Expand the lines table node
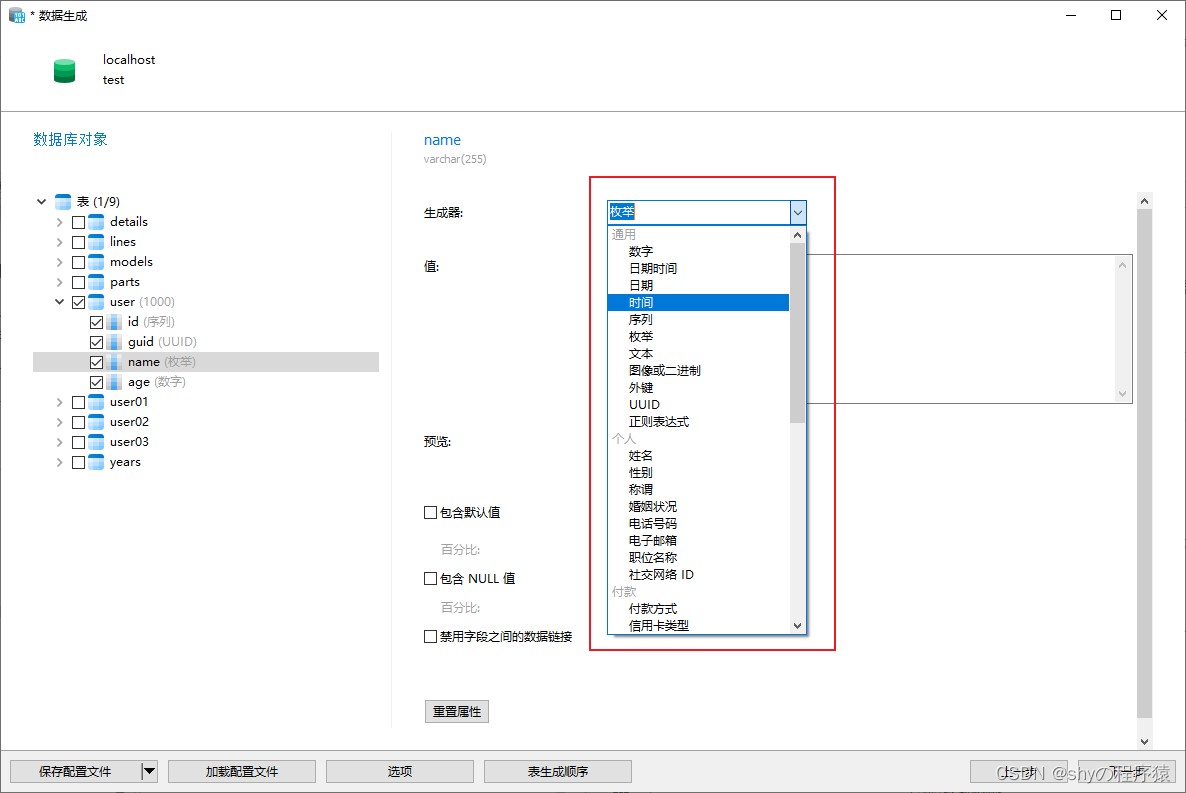This screenshot has height=793, width=1186. [x=60, y=242]
